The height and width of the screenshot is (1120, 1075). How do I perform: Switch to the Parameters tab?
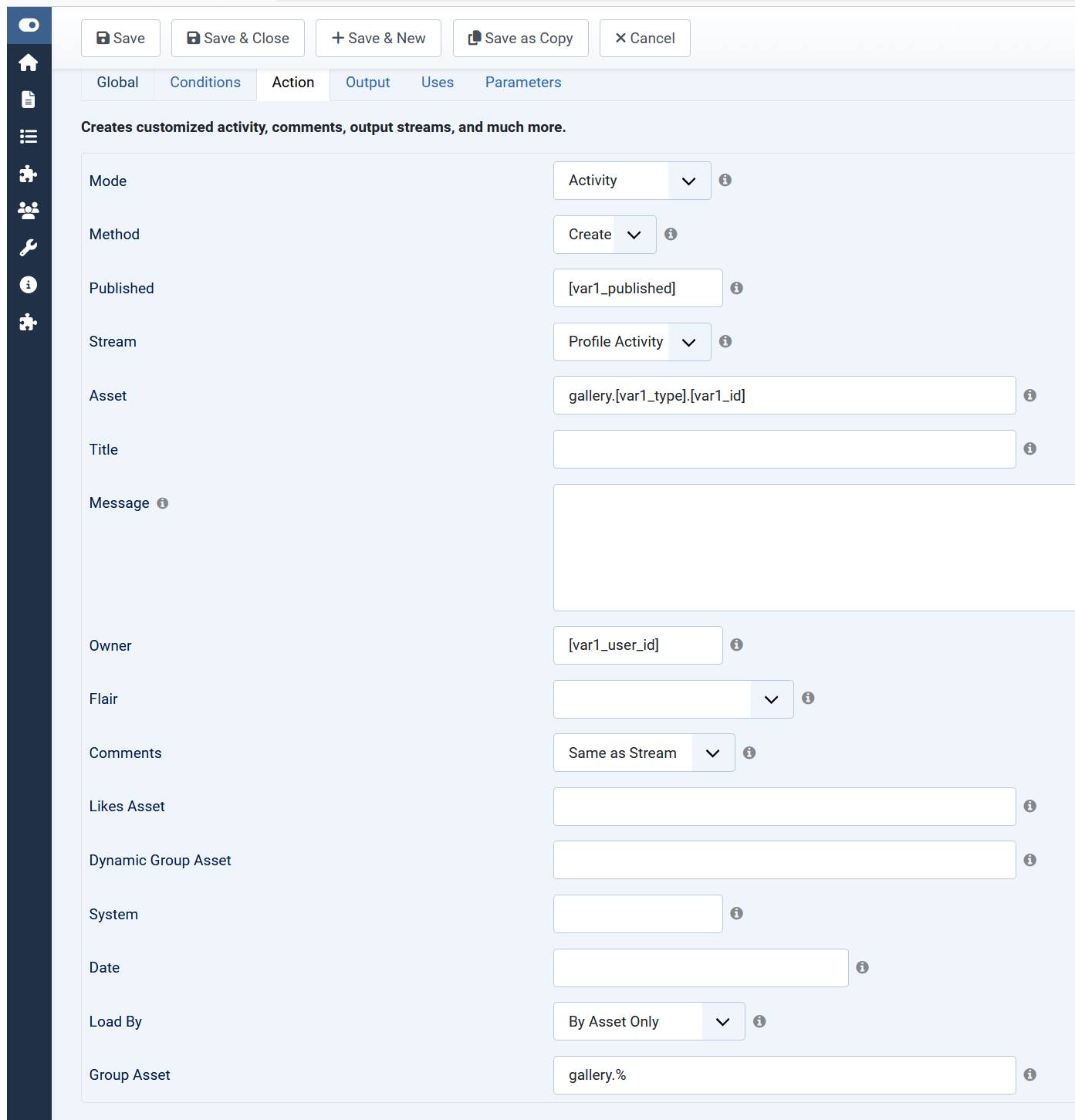pyautogui.click(x=522, y=83)
